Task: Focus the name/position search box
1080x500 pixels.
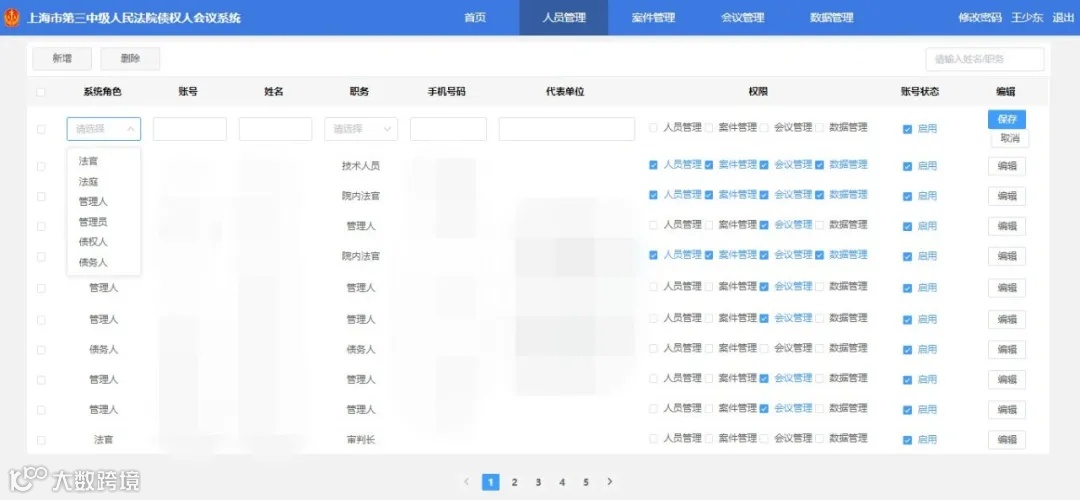Action: [x=984, y=59]
